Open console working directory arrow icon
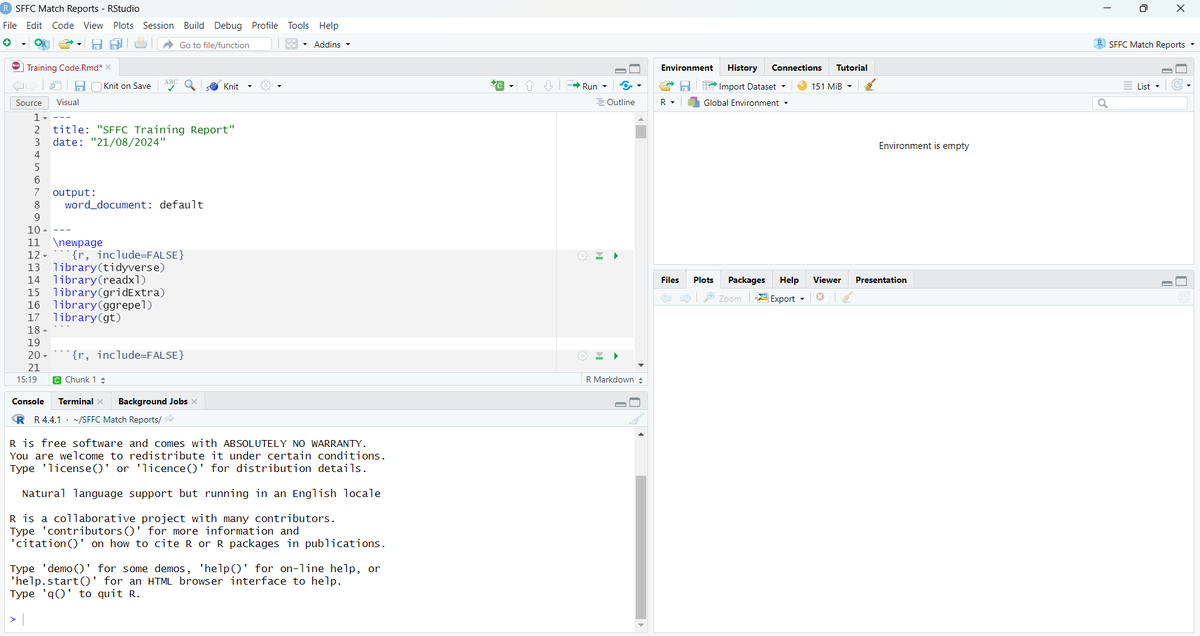The width and height of the screenshot is (1200, 636). [170, 419]
